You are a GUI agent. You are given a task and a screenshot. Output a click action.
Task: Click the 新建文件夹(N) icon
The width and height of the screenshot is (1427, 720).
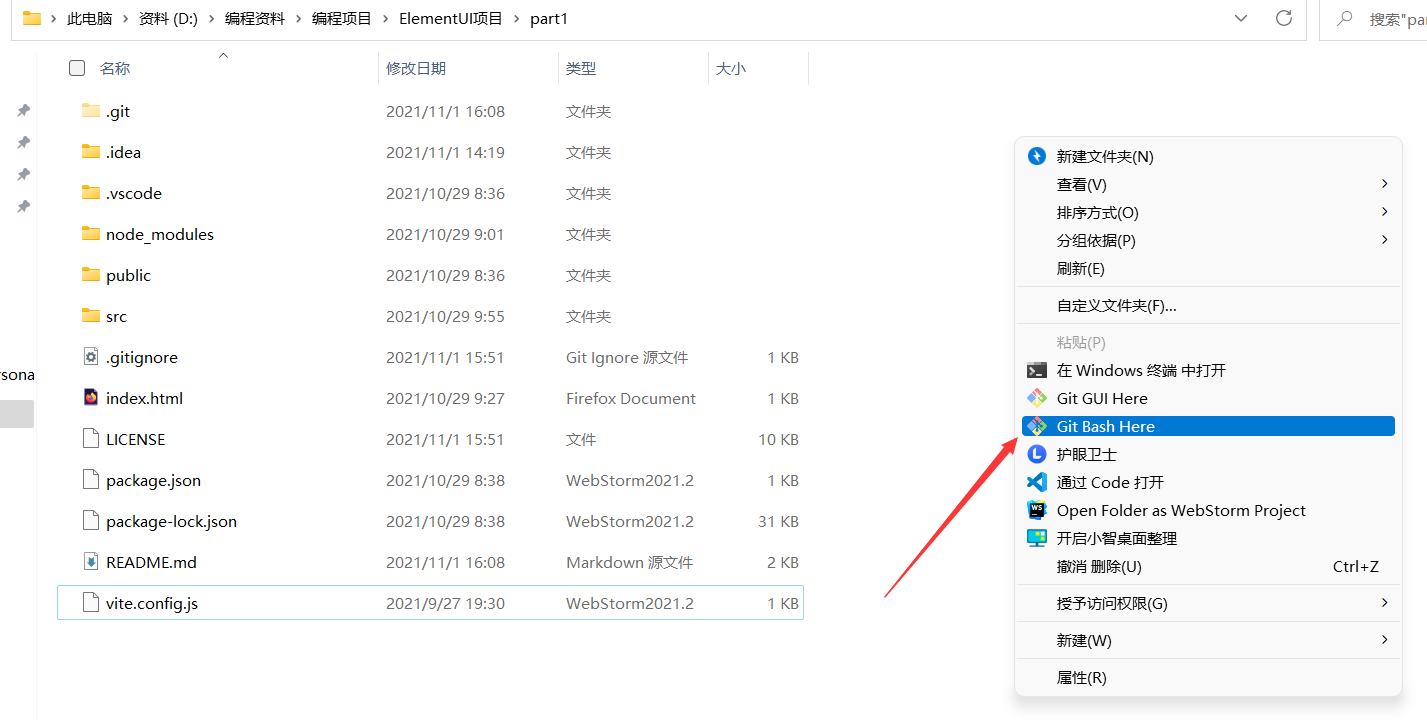click(x=1037, y=156)
